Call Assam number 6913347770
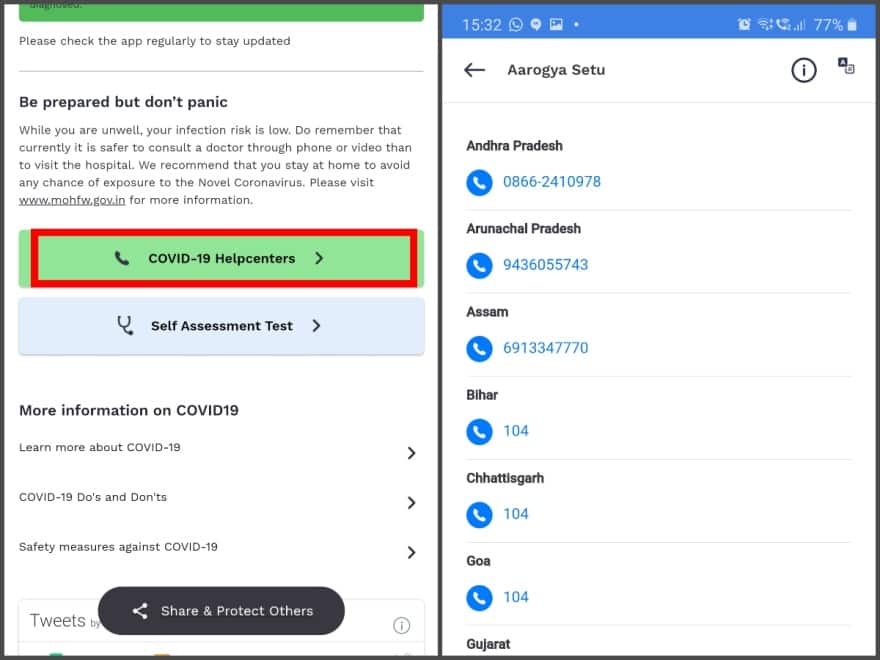 tap(546, 348)
